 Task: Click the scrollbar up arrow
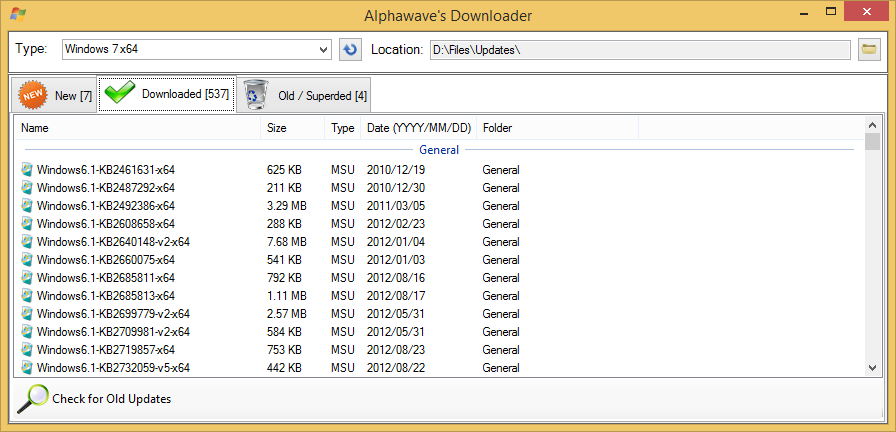coord(872,124)
